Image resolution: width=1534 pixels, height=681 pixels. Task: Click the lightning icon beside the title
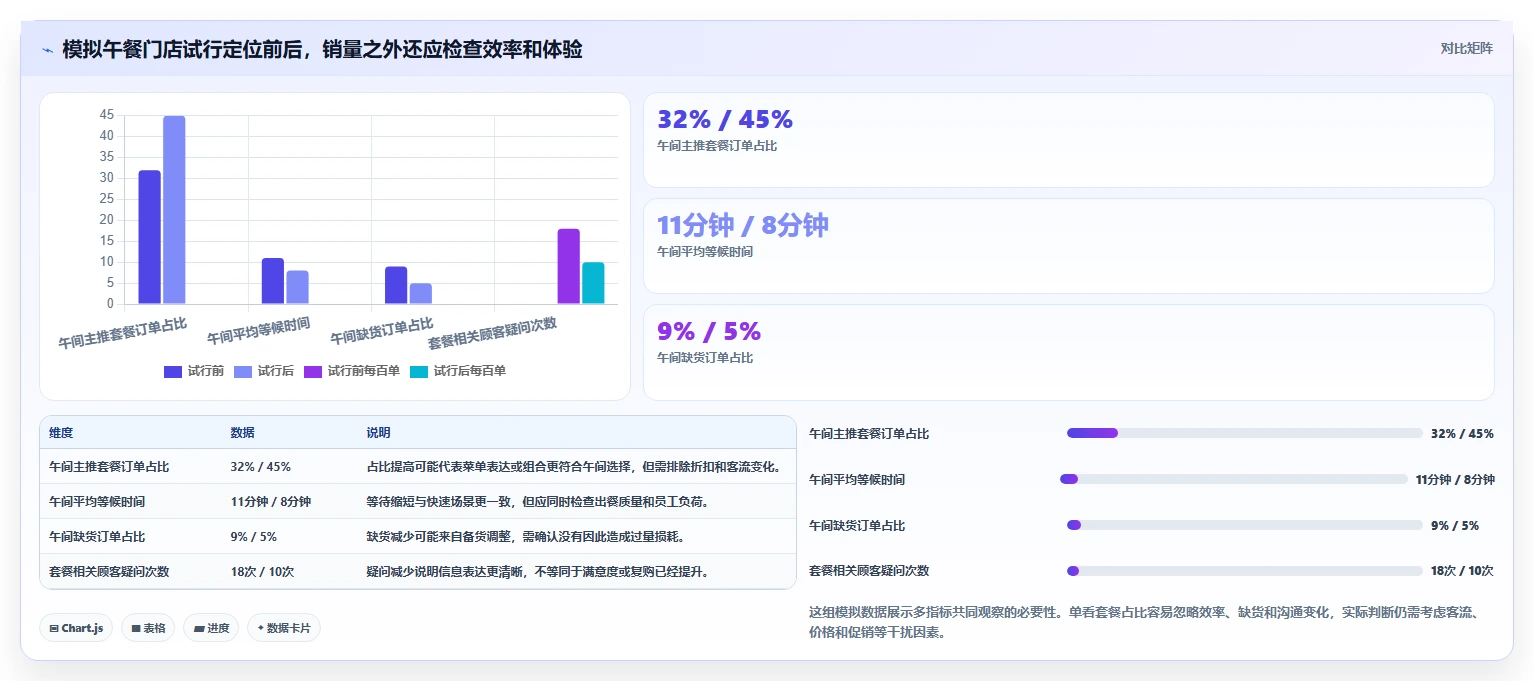coord(48,50)
